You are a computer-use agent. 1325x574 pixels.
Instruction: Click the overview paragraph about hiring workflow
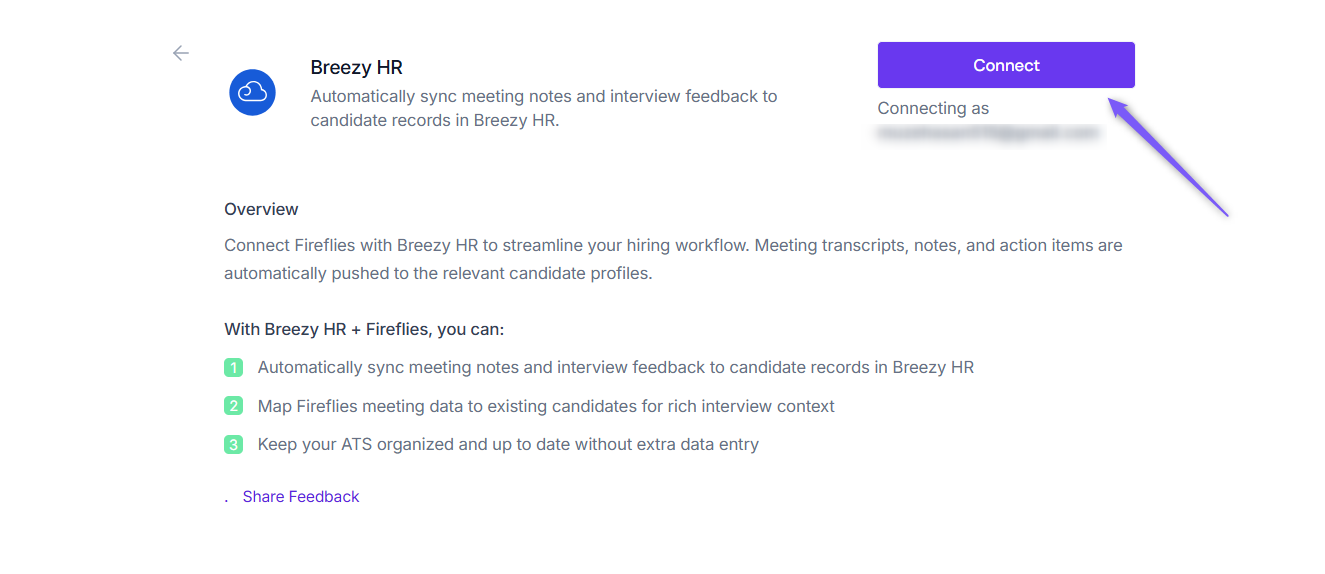coord(673,259)
